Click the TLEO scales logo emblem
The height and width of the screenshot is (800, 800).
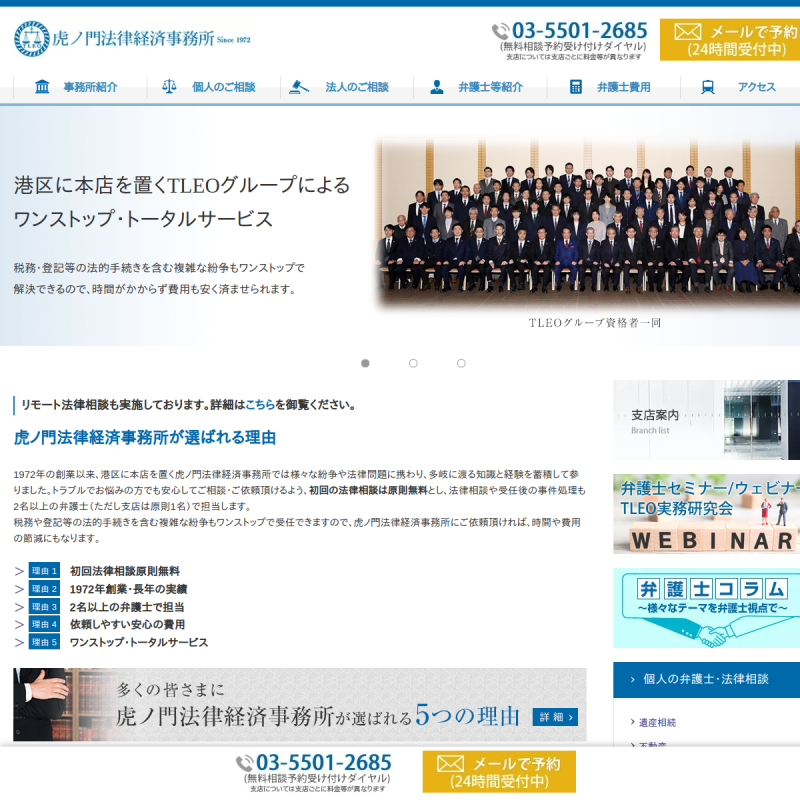click(x=32, y=39)
